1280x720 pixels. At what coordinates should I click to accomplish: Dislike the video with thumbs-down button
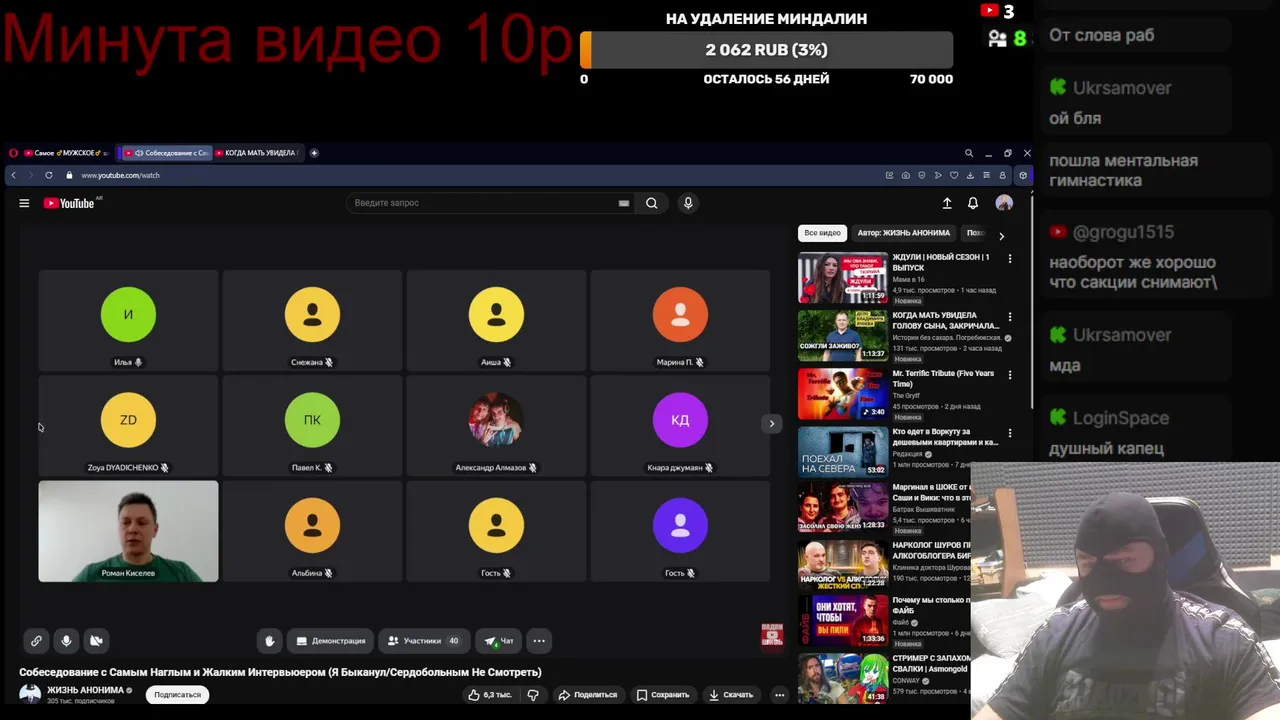[x=533, y=695]
